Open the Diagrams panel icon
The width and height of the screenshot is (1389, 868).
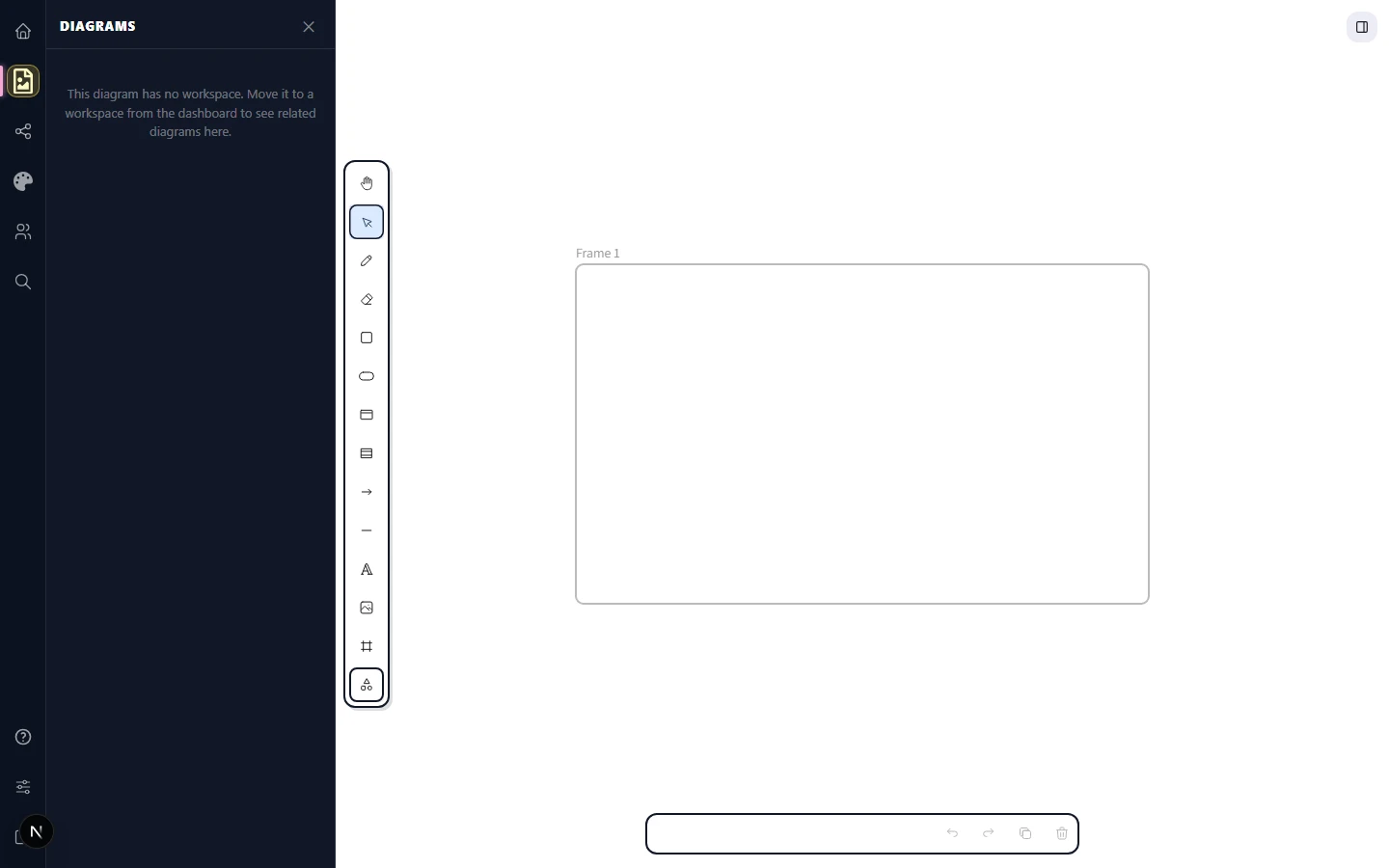[23, 81]
